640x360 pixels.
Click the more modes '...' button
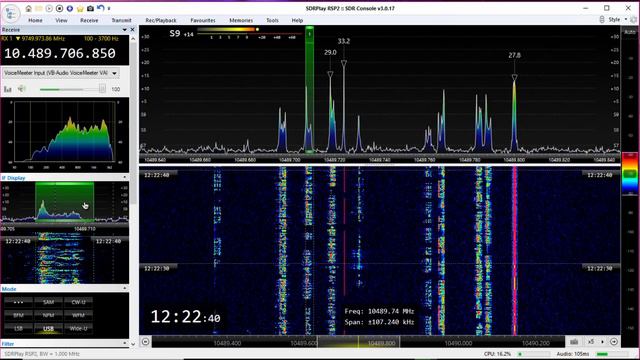coord(18,302)
